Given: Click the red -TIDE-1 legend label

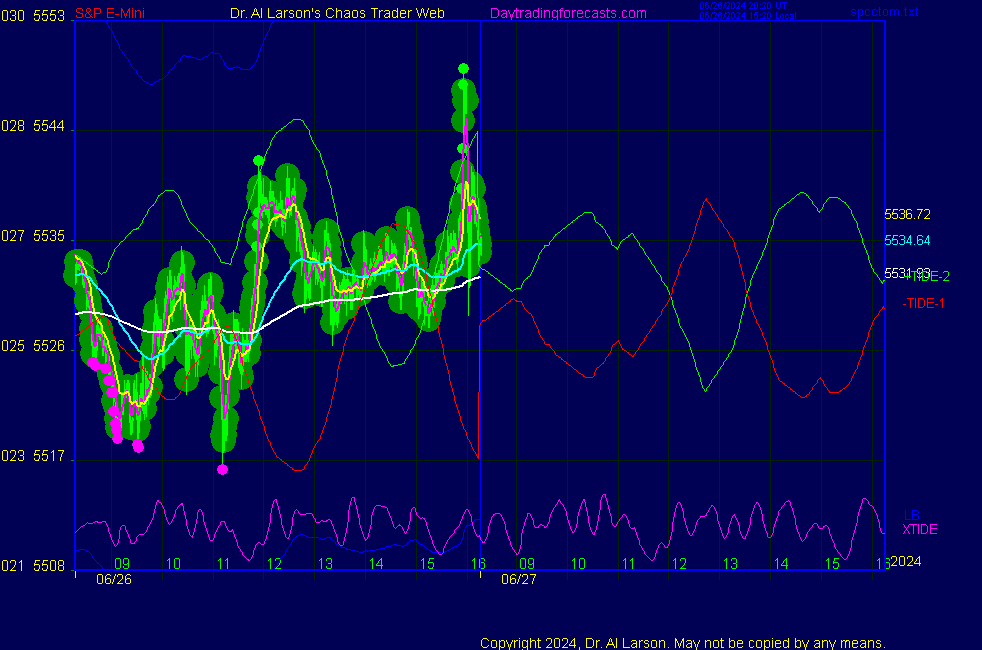Looking at the screenshot, I should [923, 304].
